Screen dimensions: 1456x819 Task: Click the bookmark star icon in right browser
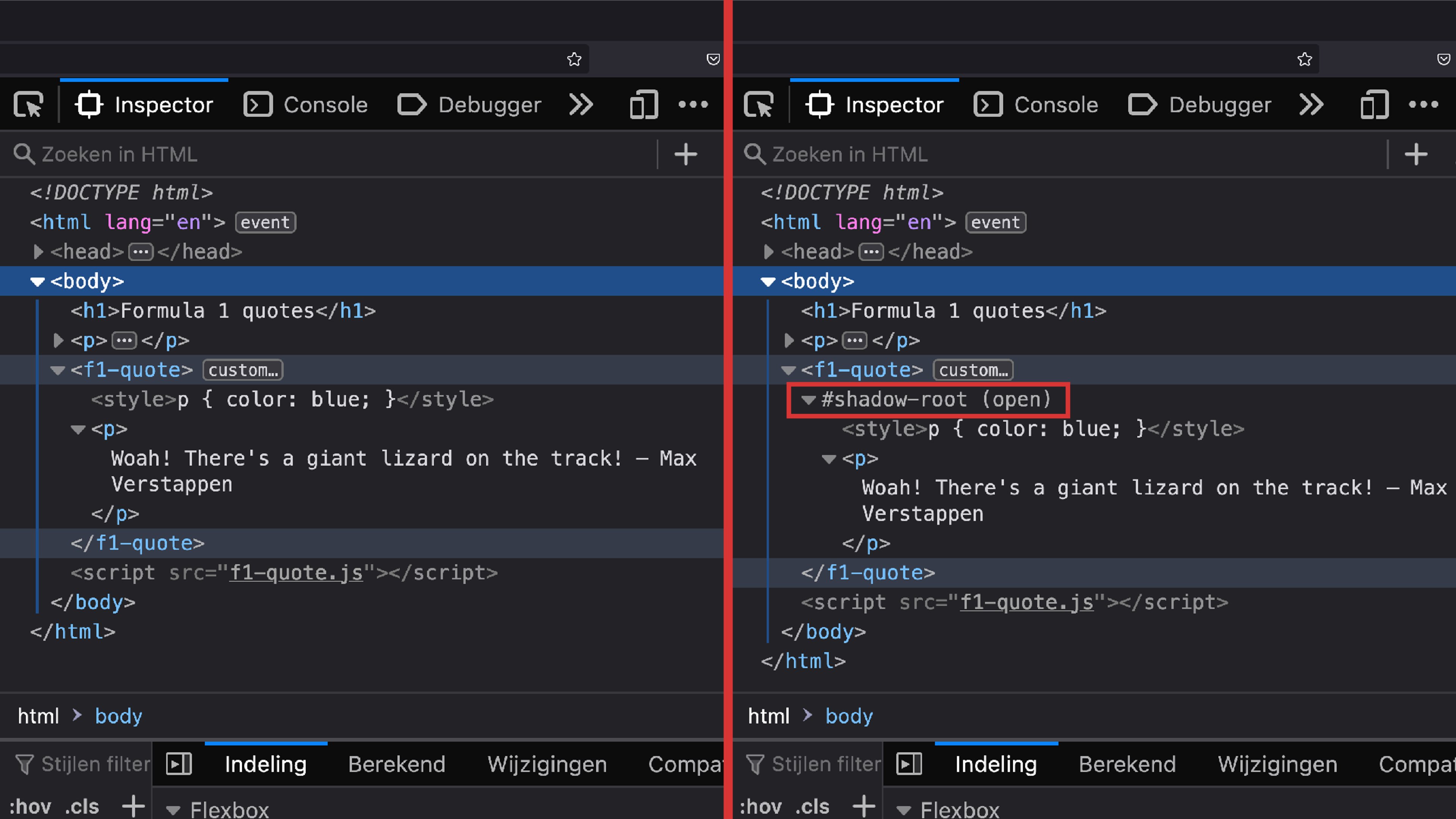coord(1304,60)
